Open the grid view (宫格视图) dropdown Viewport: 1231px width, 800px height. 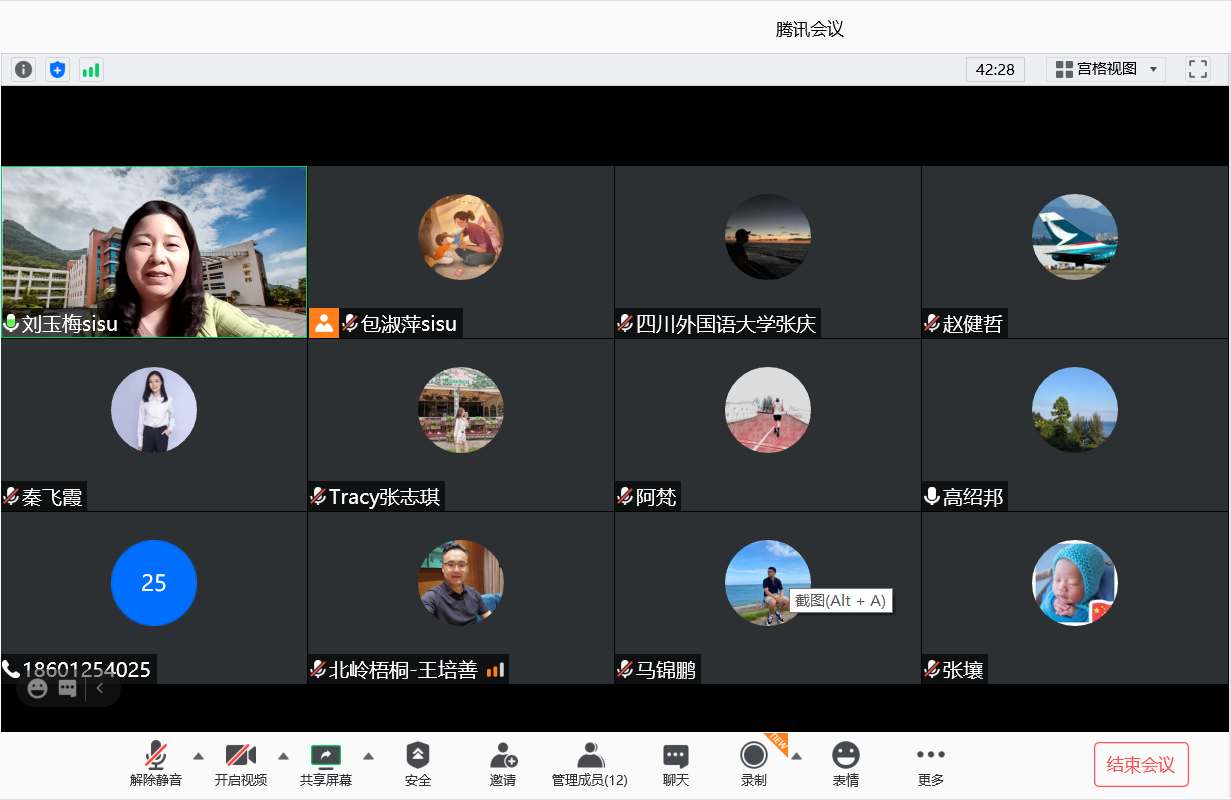[x=1106, y=69]
